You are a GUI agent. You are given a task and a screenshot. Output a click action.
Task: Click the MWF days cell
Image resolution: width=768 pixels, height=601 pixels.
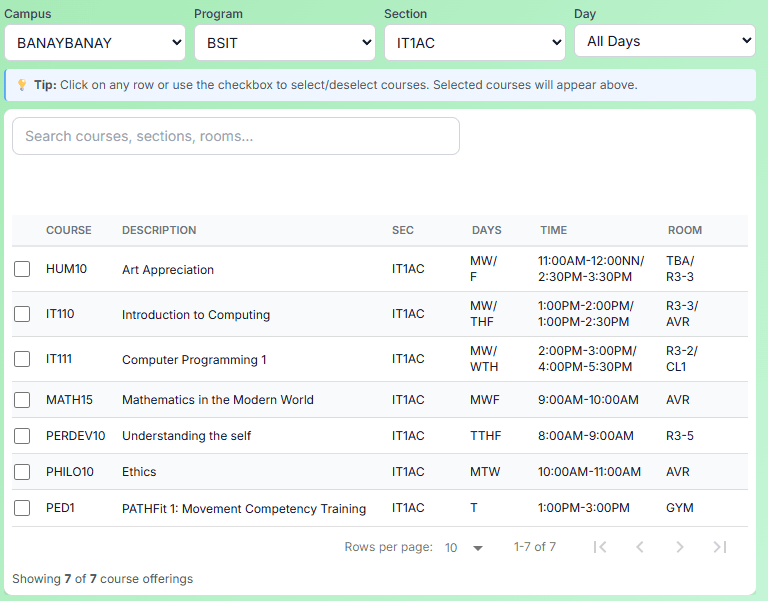point(485,400)
